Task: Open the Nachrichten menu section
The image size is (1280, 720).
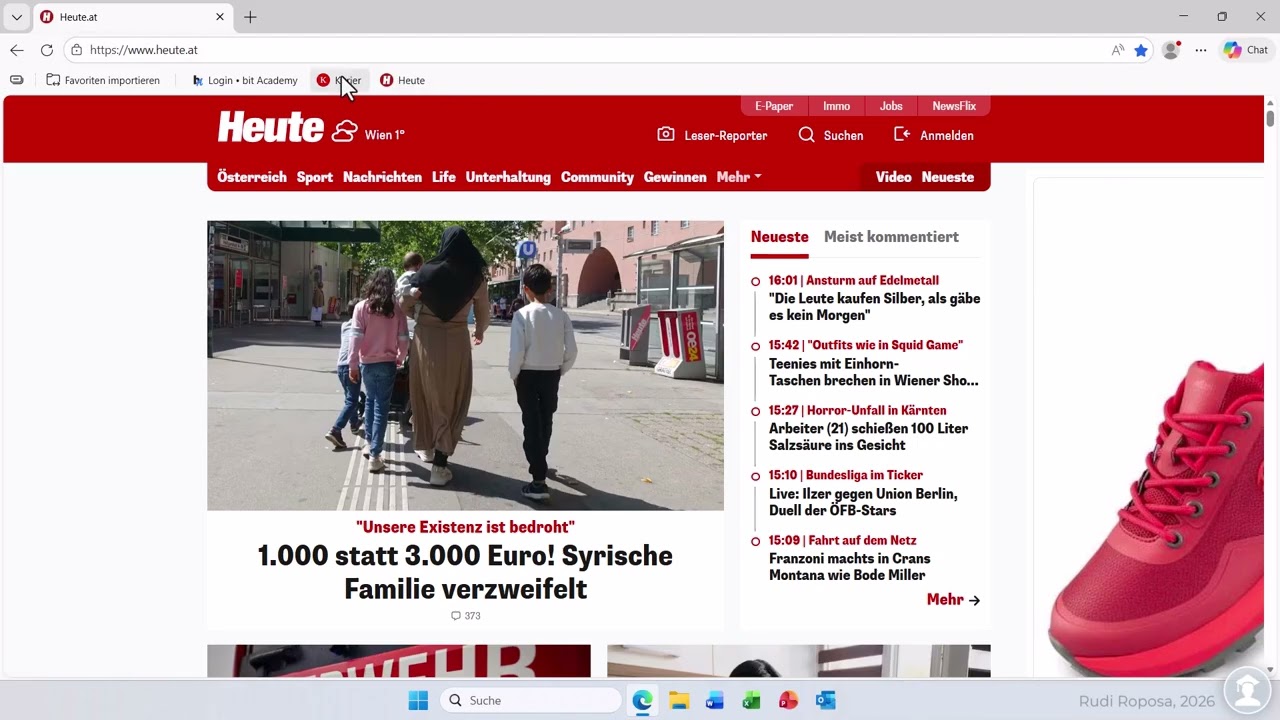Action: point(382,177)
